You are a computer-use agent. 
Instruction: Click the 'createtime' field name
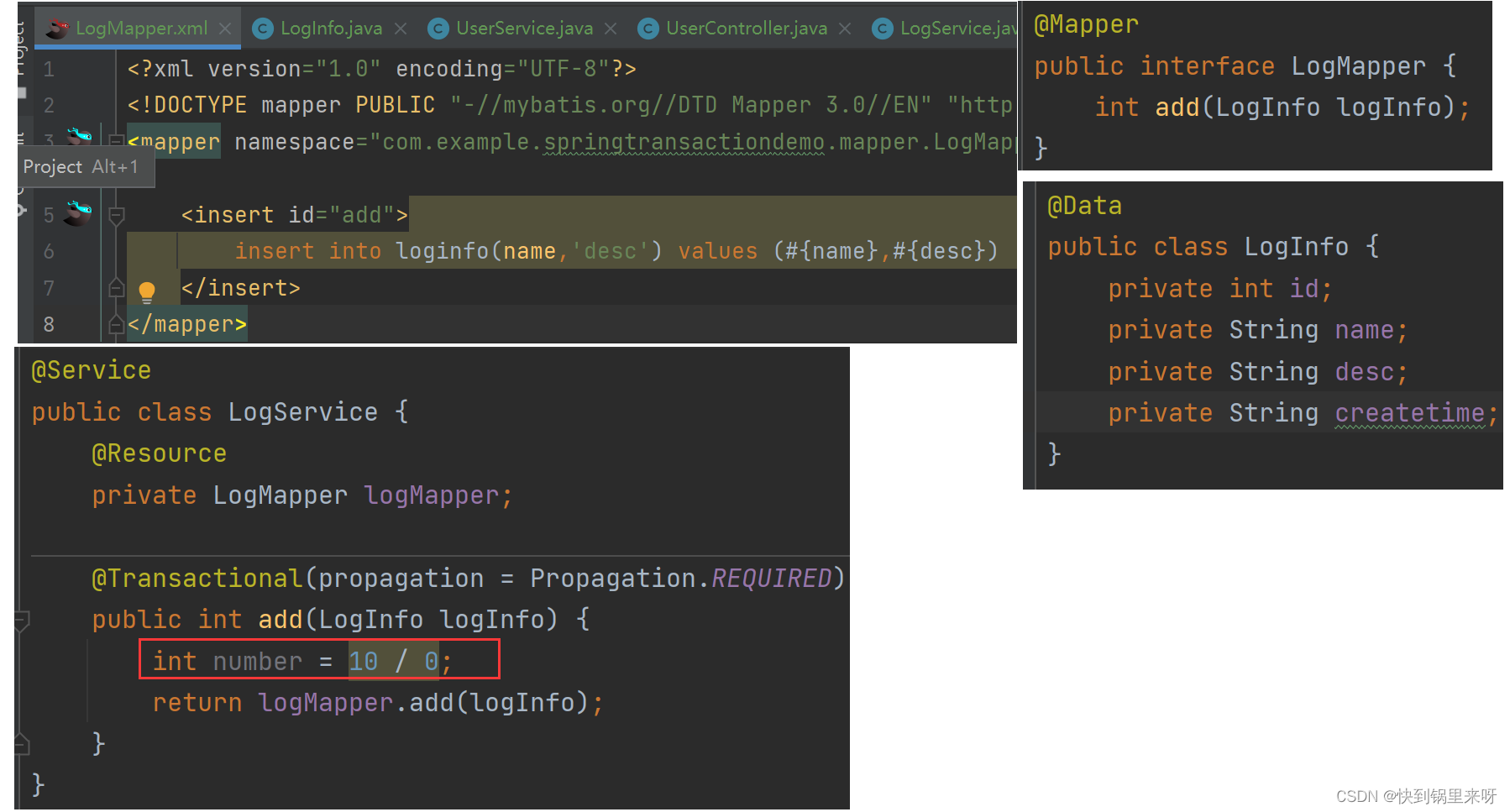[x=1409, y=413]
